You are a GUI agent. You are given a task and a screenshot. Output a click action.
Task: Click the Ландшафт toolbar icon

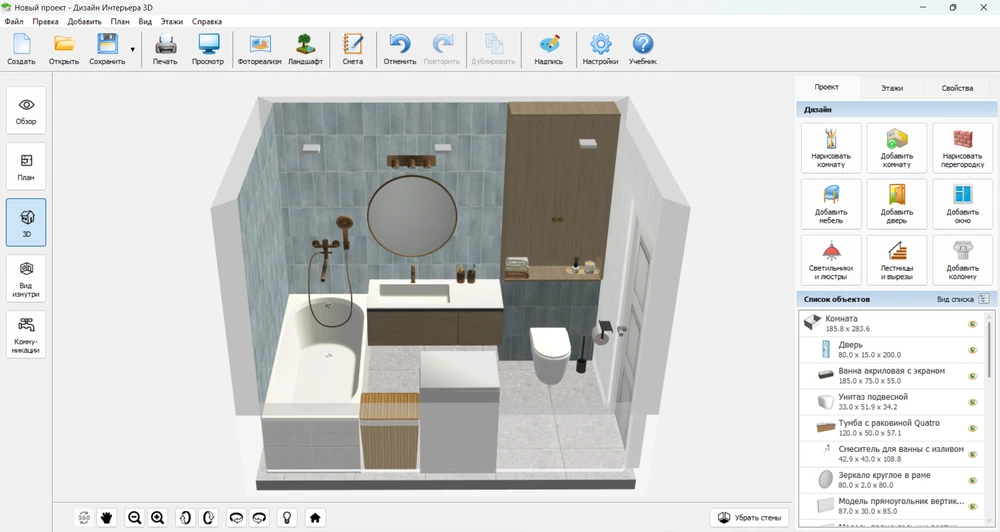pos(305,48)
